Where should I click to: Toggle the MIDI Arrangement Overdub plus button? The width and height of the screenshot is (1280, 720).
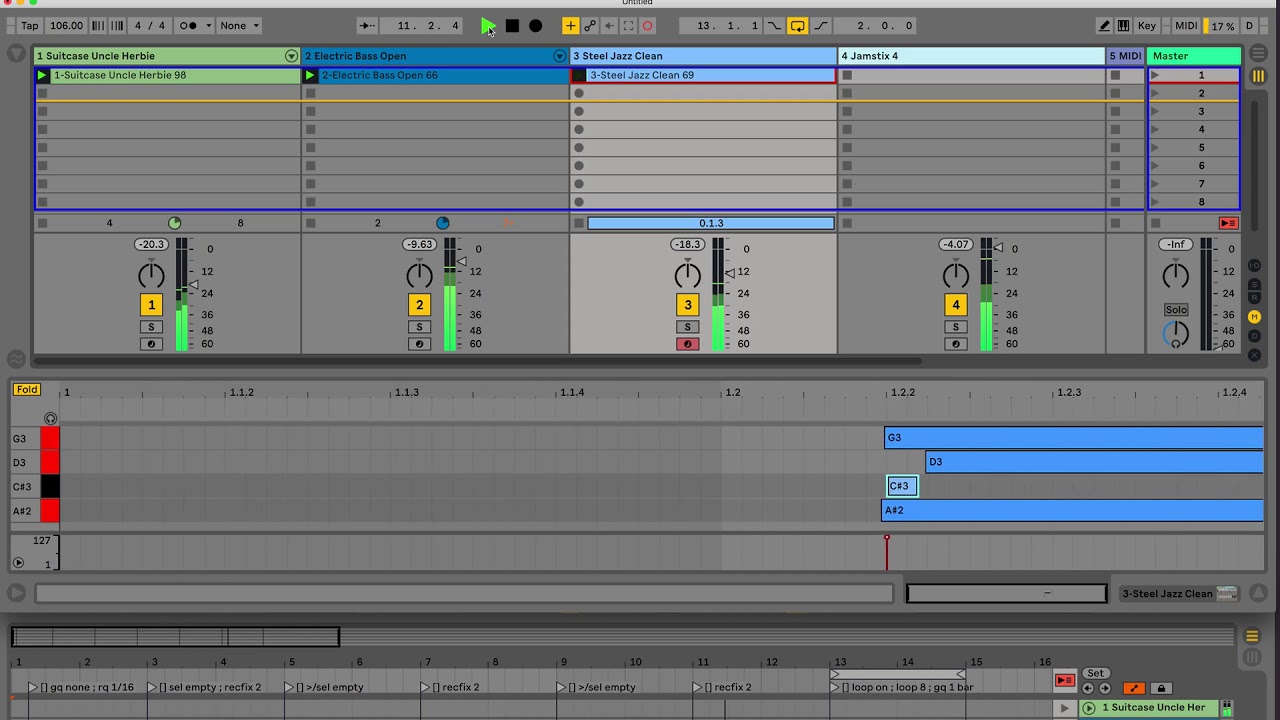coord(570,26)
